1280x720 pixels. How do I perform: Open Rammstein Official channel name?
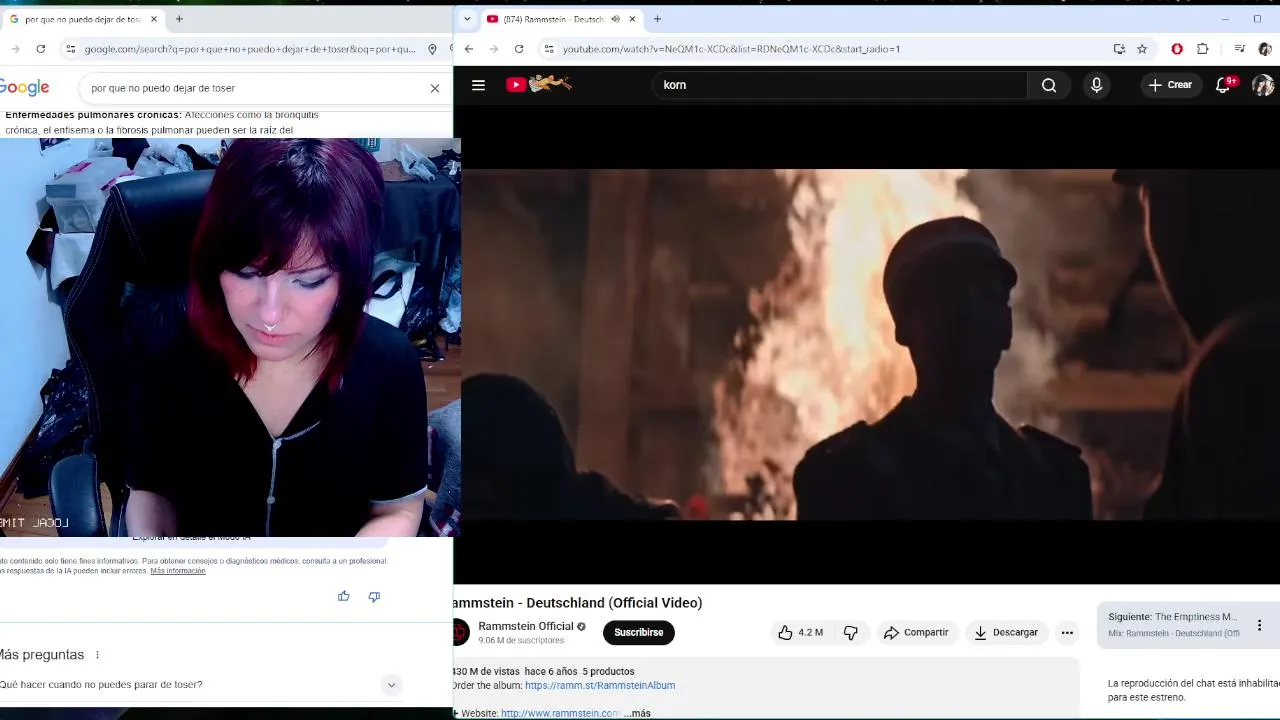(x=526, y=626)
